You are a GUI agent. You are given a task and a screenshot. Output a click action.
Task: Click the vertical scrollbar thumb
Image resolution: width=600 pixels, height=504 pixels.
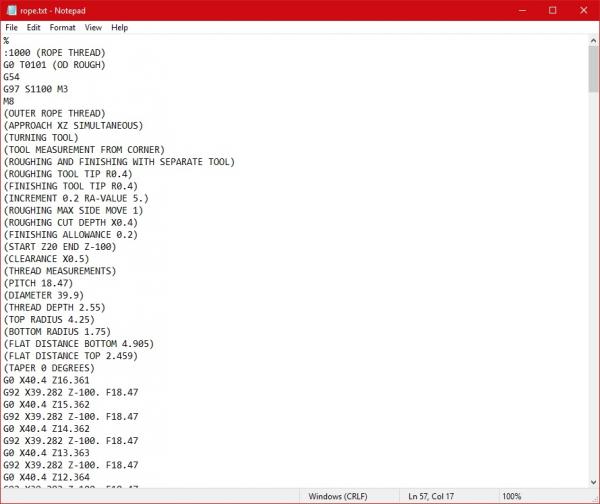coord(593,70)
